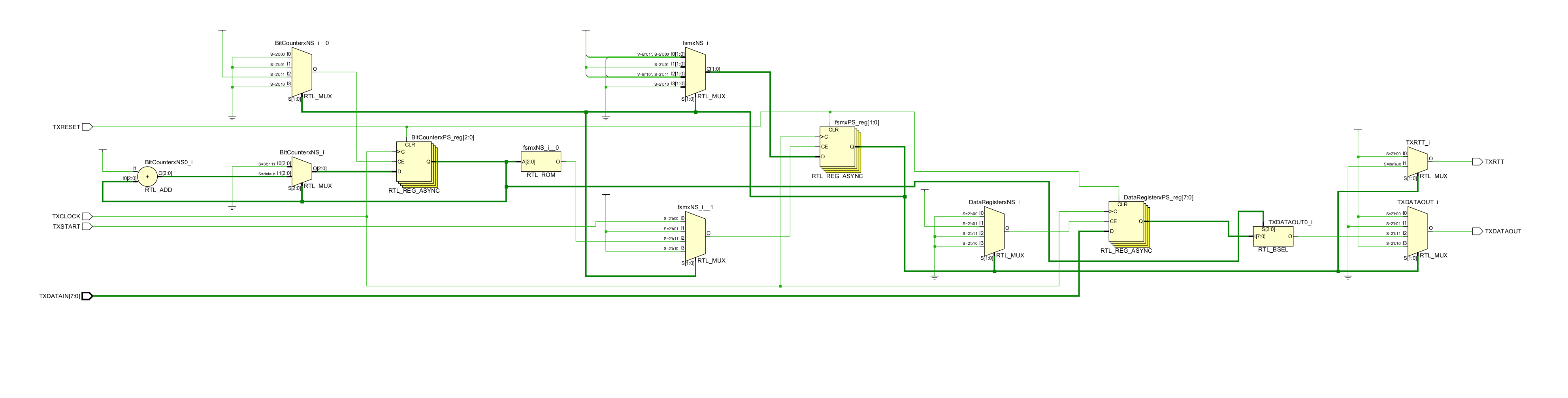
Task: Click the TXDATAOUT0_i RTL_BSEL block
Action: [1273, 236]
